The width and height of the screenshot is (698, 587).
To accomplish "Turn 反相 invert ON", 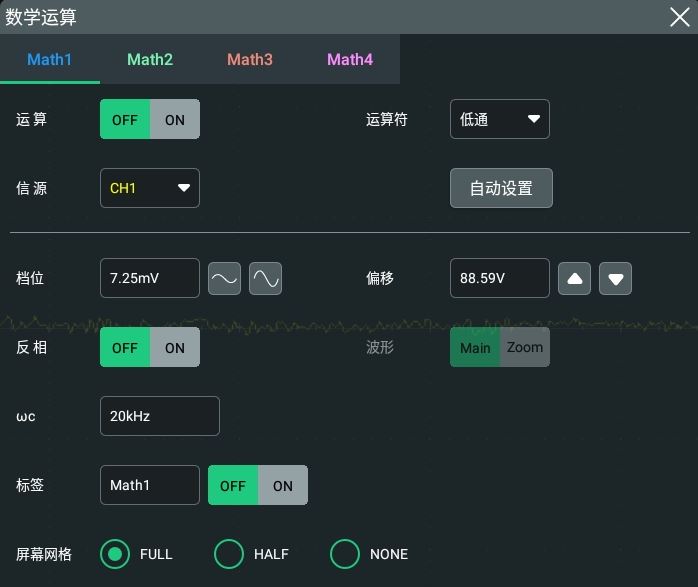I will (175, 347).
